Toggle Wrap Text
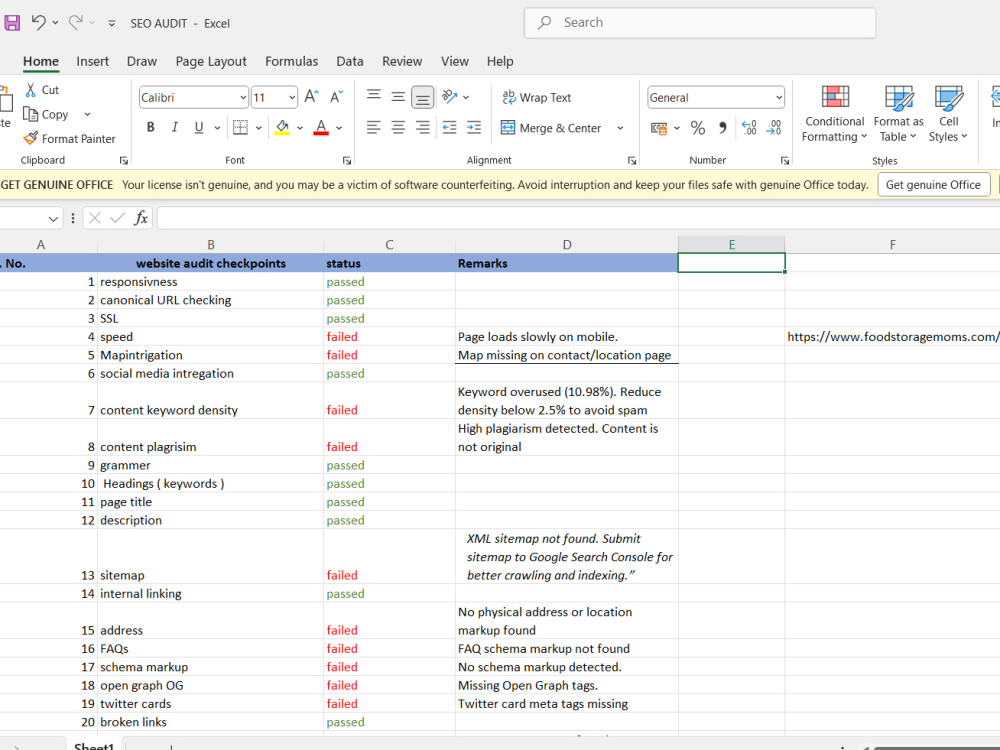Viewport: 1000px width, 750px height. [x=536, y=98]
